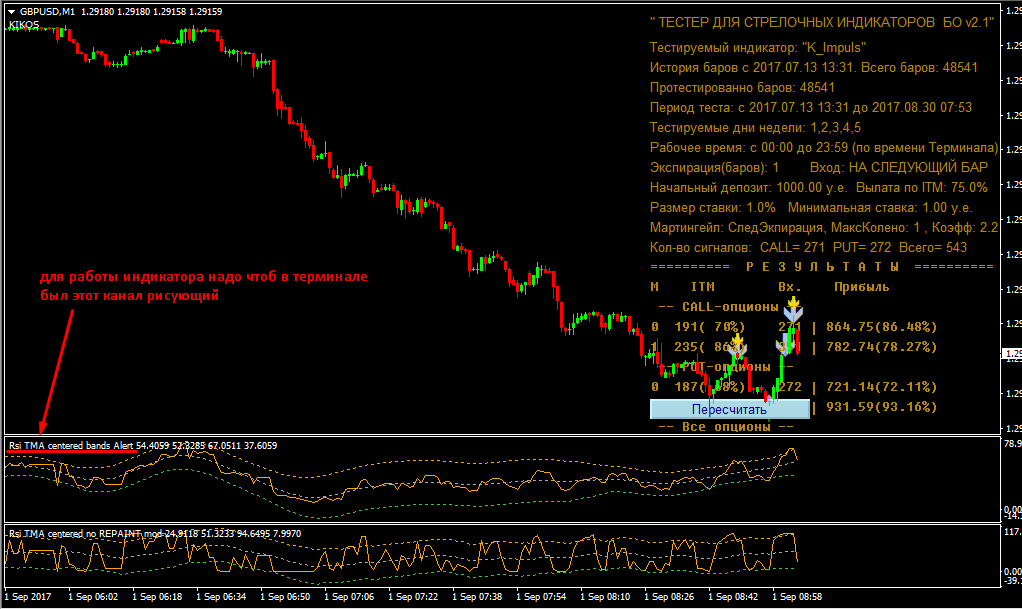1022x609 pixels.
Task: Click the Тестируемый индикатор K_Impuls line
Action: tap(757, 47)
